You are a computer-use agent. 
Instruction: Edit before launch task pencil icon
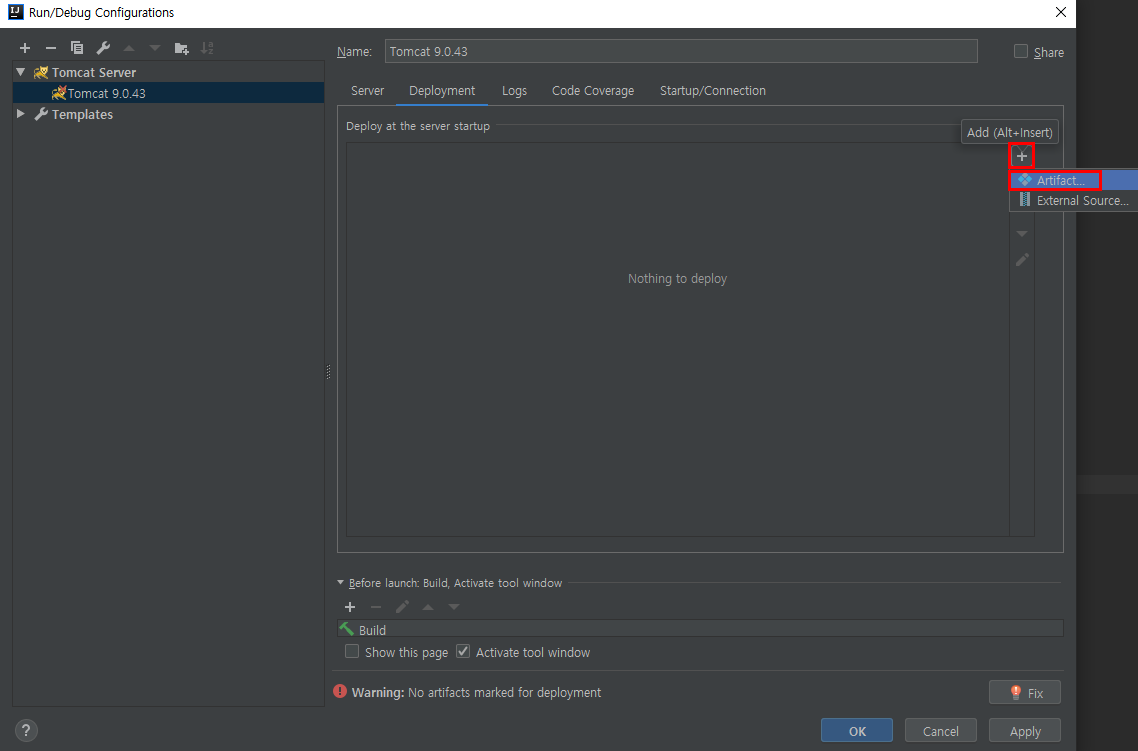click(x=402, y=607)
